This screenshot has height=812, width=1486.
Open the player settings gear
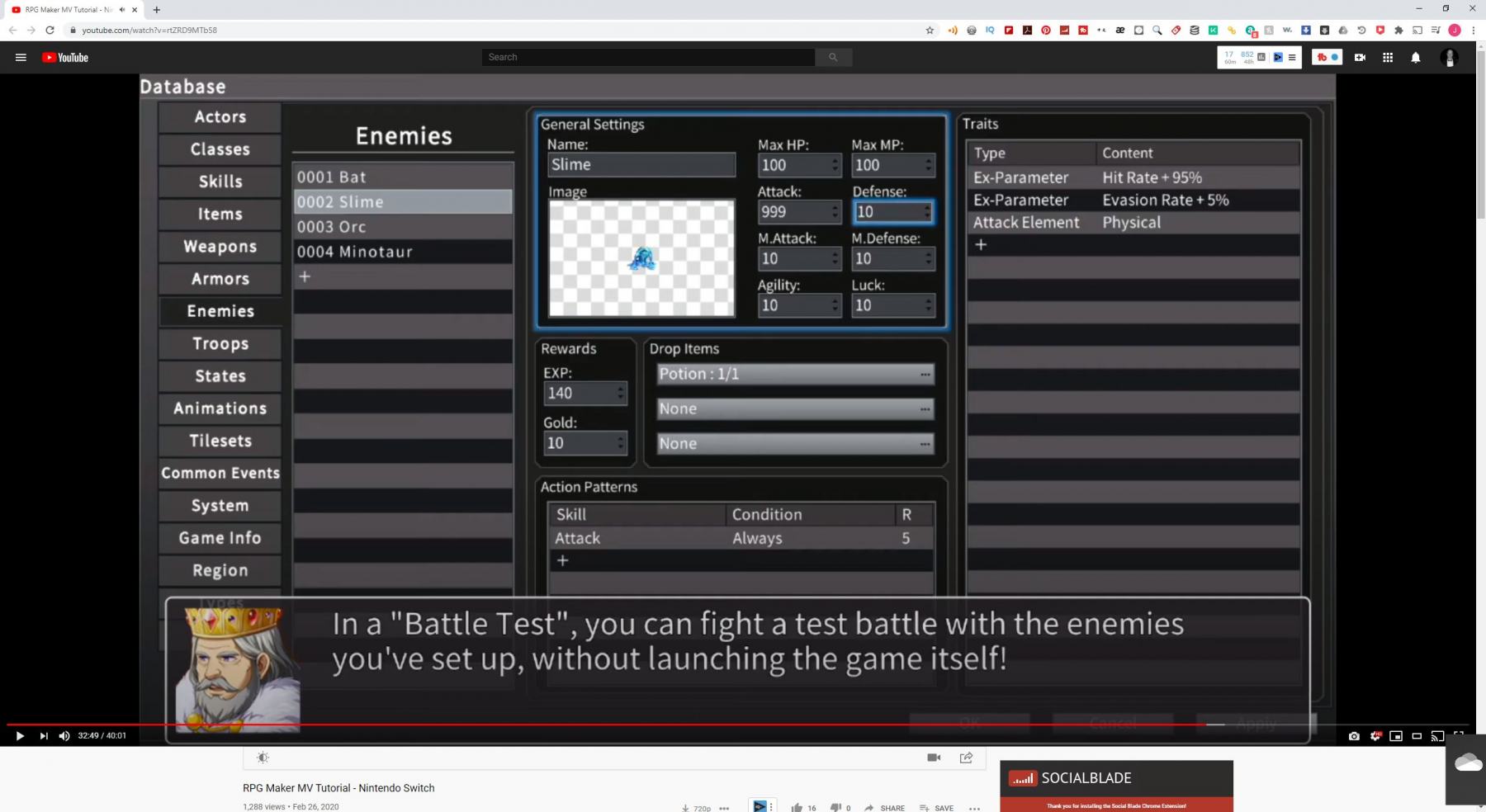[1375, 736]
